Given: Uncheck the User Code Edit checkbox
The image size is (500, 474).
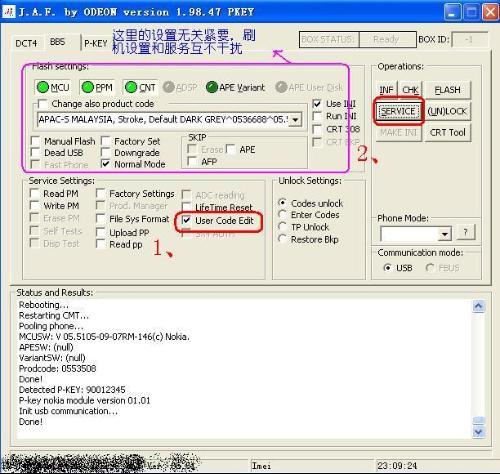Looking at the screenshot, I should (x=186, y=220).
